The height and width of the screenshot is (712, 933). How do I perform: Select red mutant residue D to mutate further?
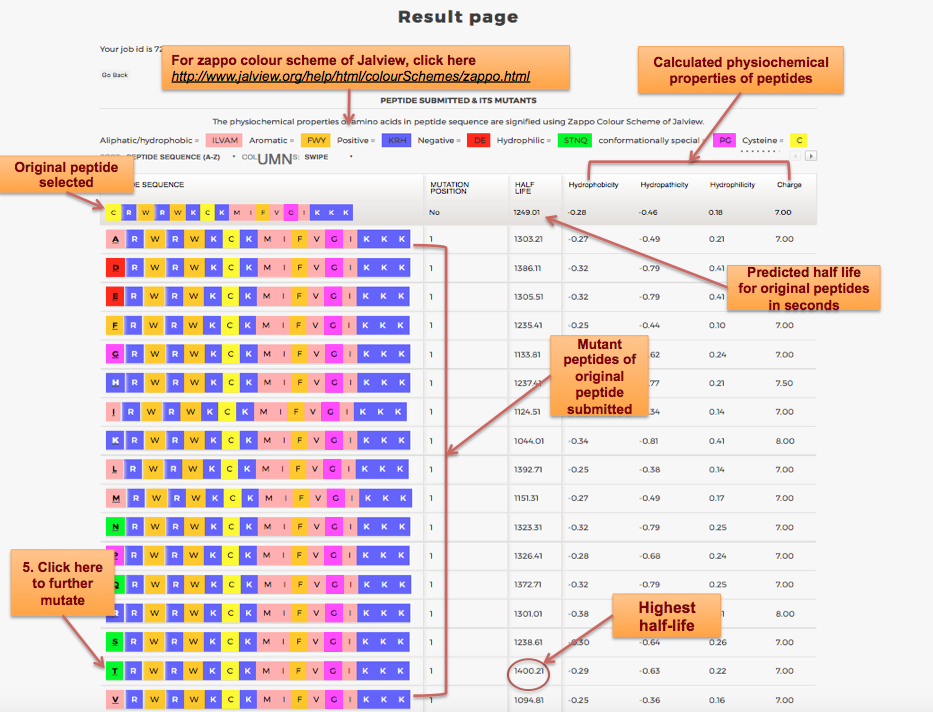pyautogui.click(x=116, y=268)
